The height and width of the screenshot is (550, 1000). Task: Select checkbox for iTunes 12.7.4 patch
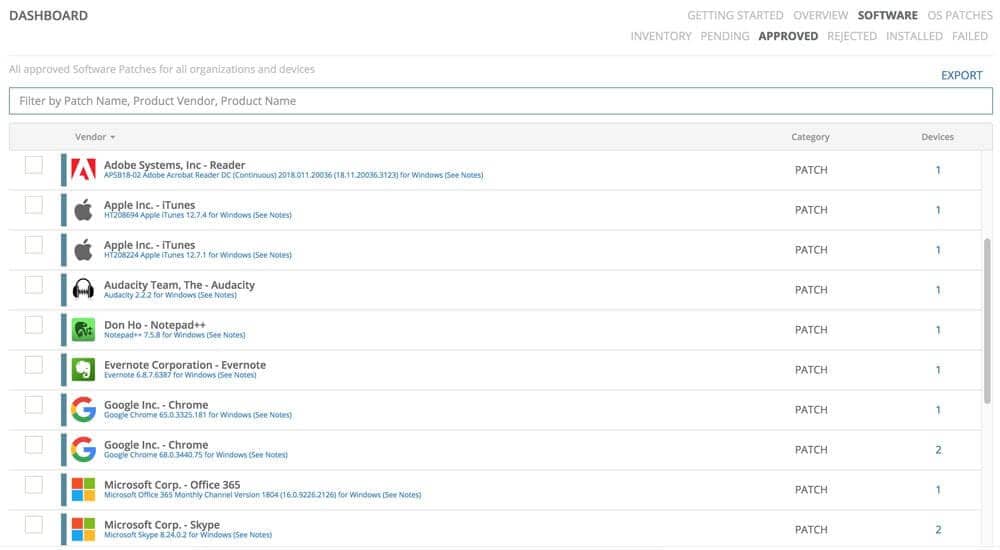(x=34, y=205)
